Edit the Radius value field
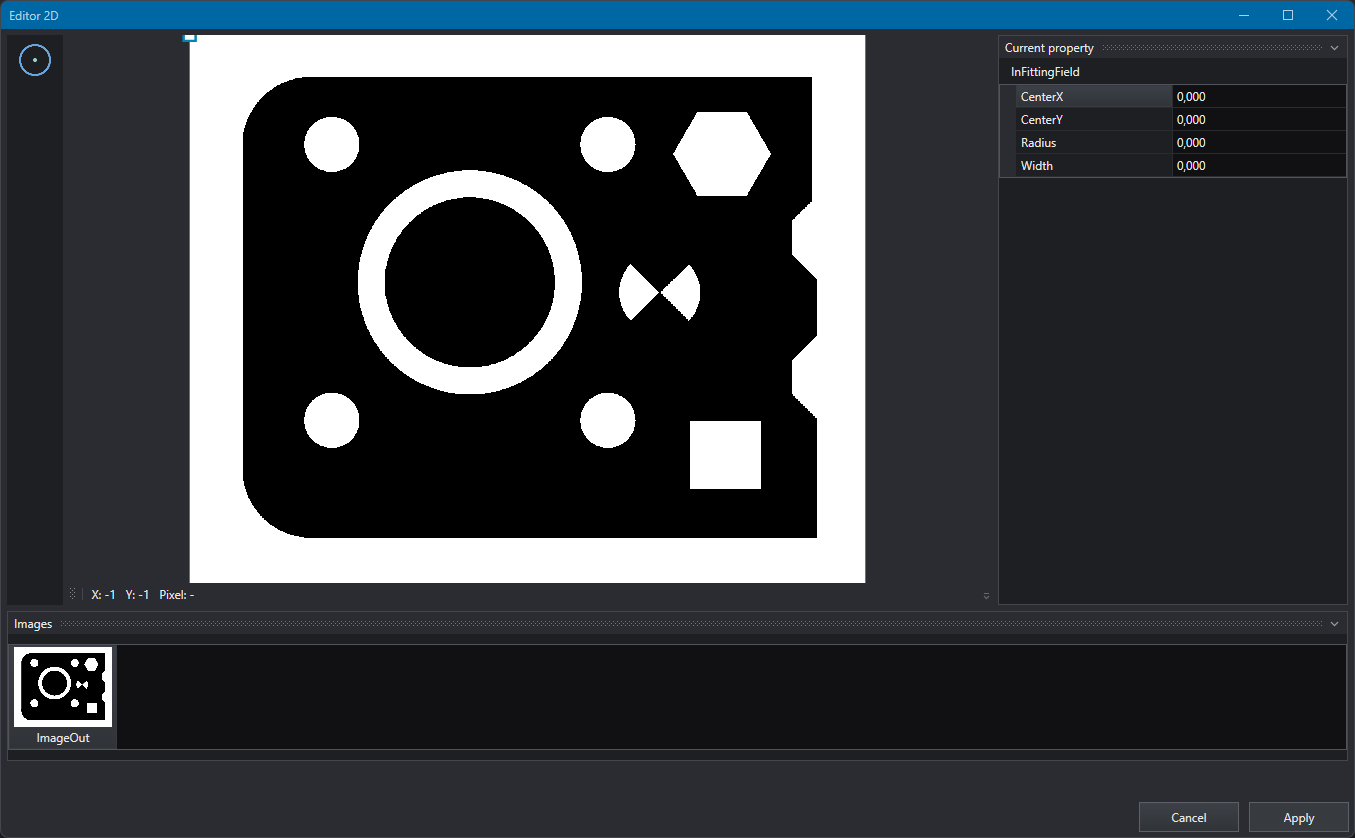 click(x=1259, y=143)
